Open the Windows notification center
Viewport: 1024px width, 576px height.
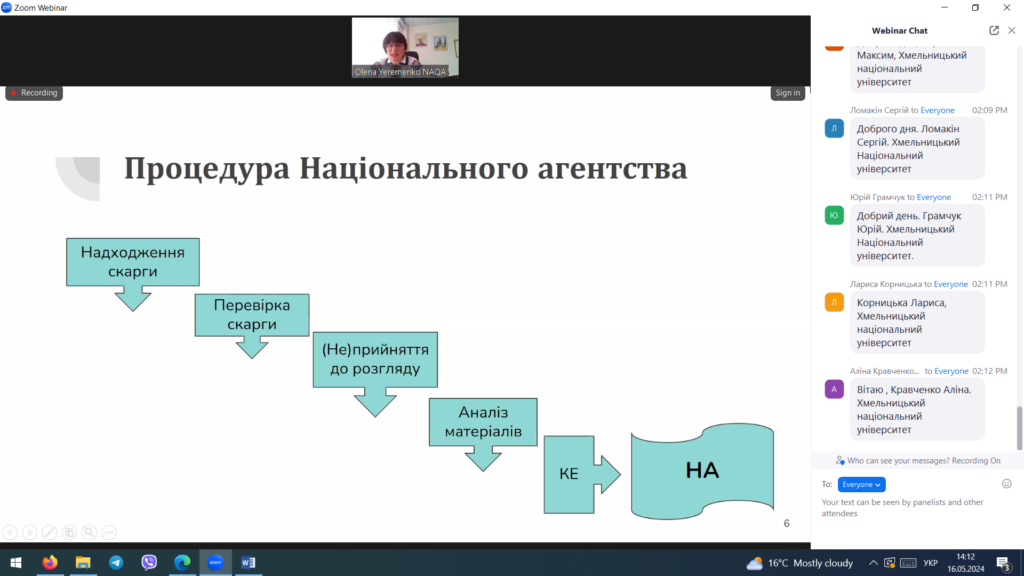1003,563
